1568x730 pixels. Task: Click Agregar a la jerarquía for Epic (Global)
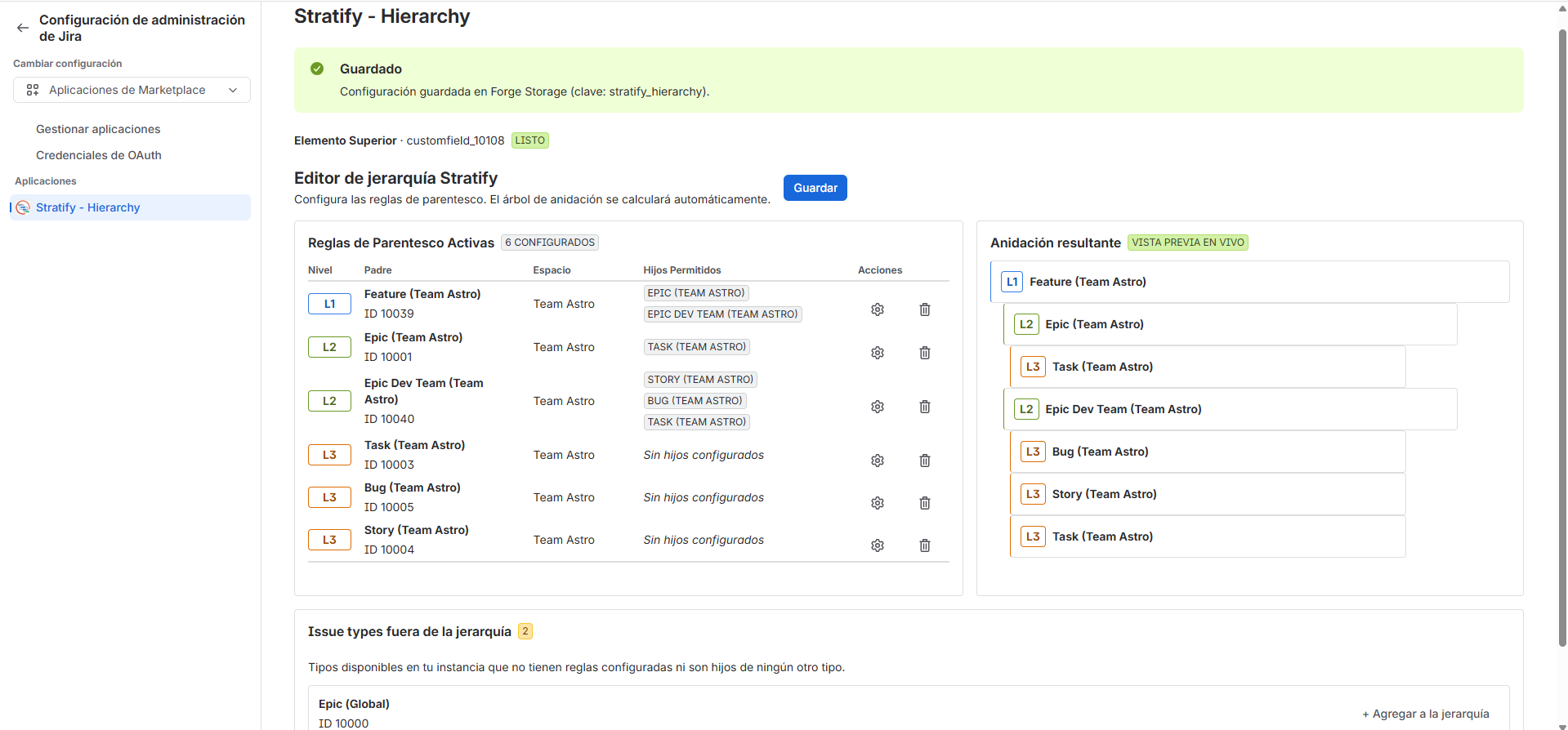(1426, 714)
